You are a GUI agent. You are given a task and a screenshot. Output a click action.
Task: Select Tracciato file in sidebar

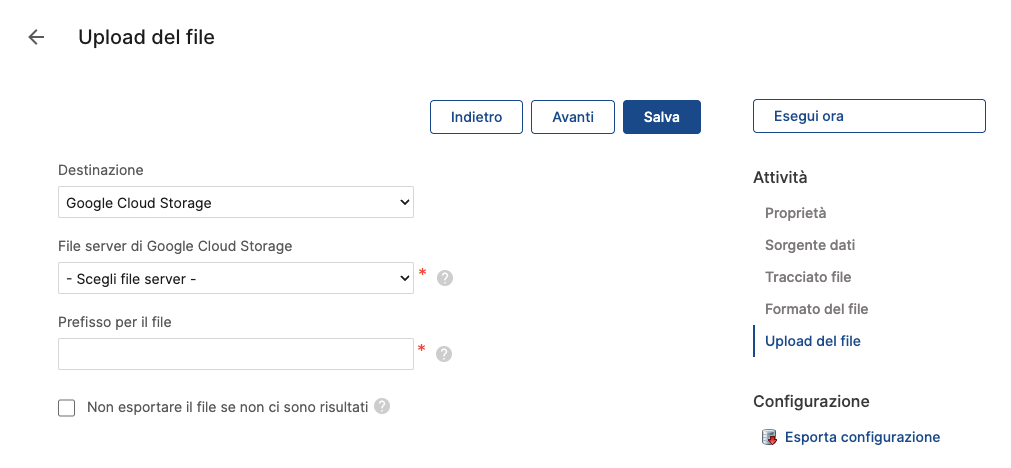(x=808, y=277)
